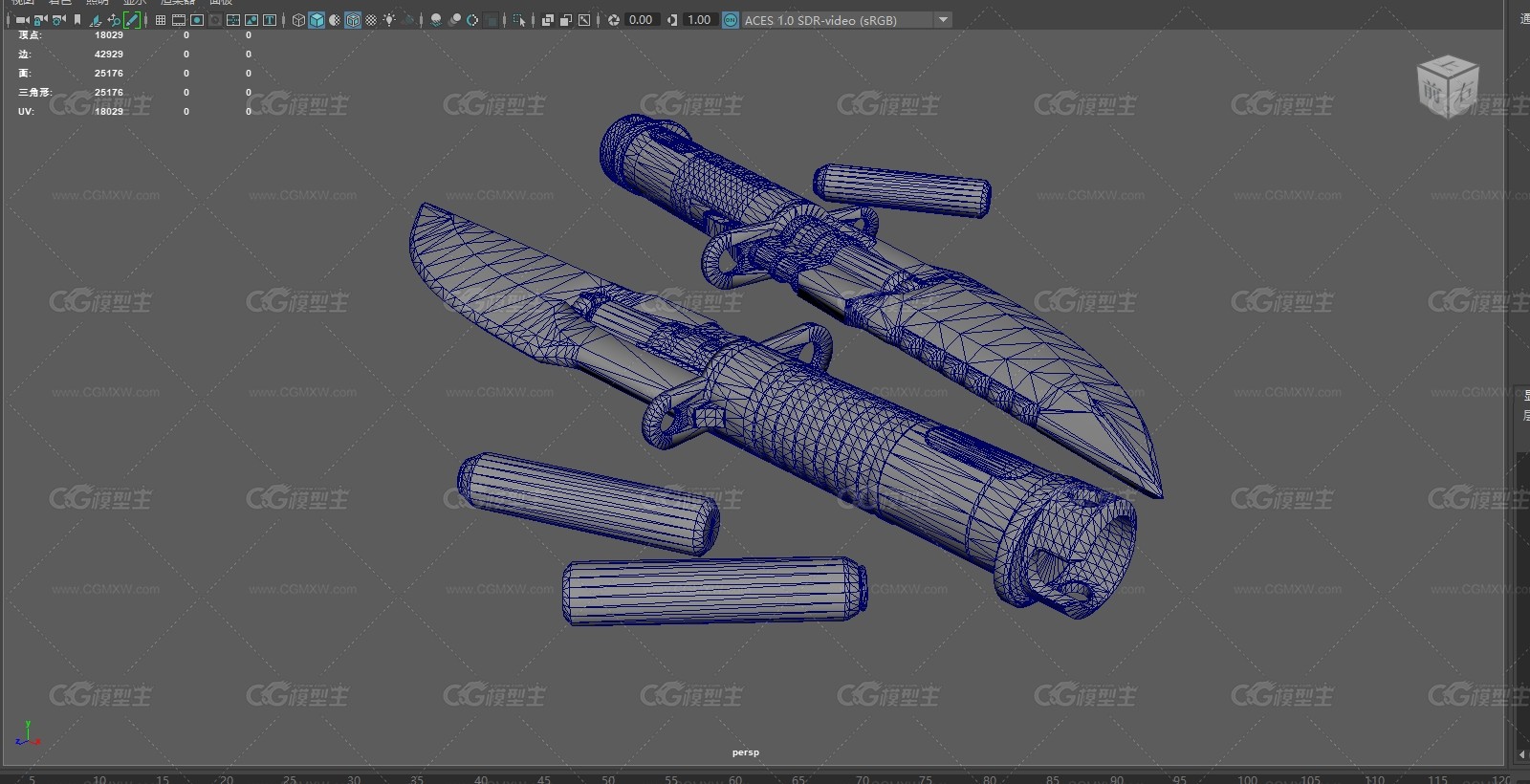
Task: Click the exposure value field 0.00
Action: (641, 20)
